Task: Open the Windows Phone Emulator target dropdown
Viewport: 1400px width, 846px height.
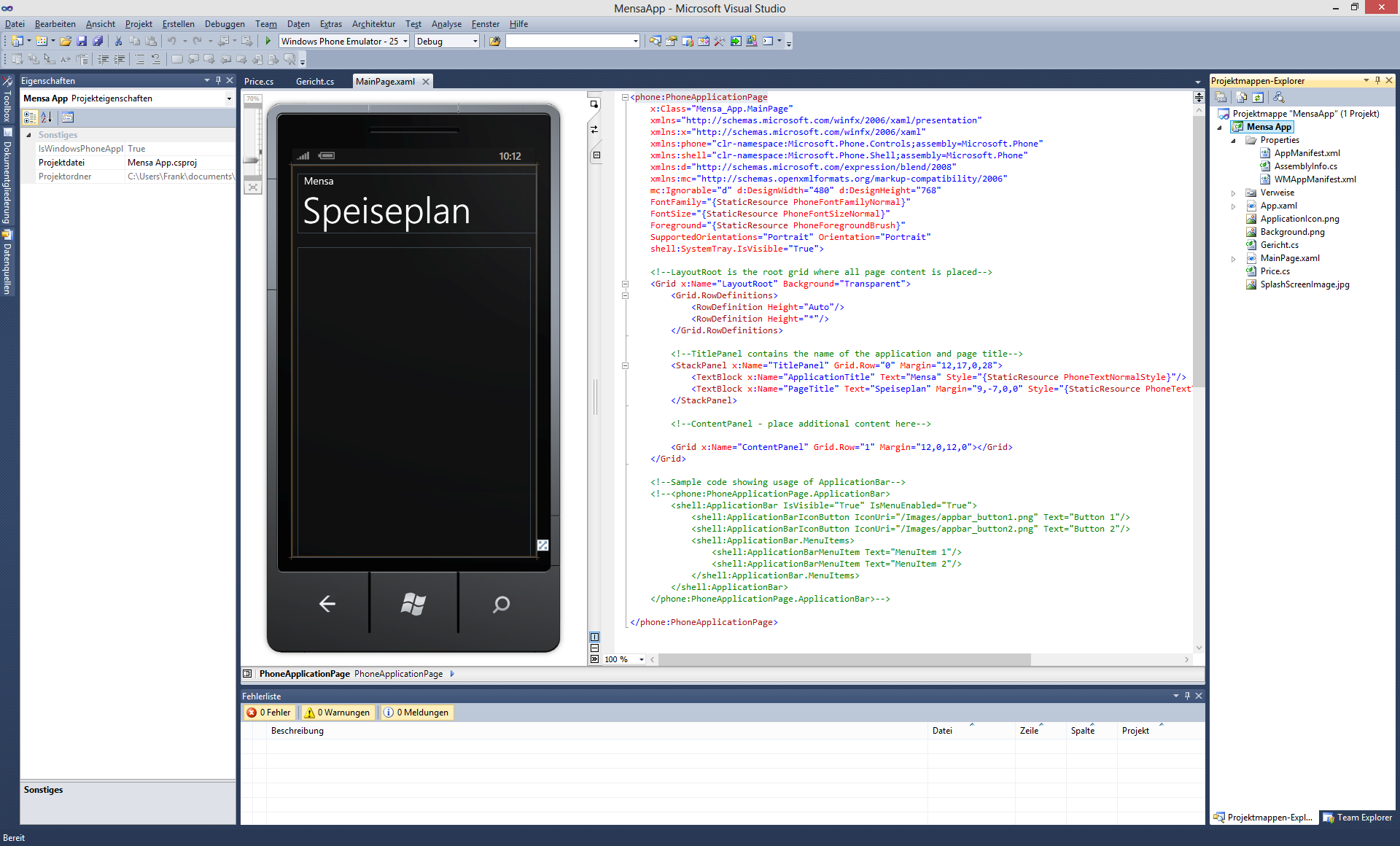Action: (405, 42)
